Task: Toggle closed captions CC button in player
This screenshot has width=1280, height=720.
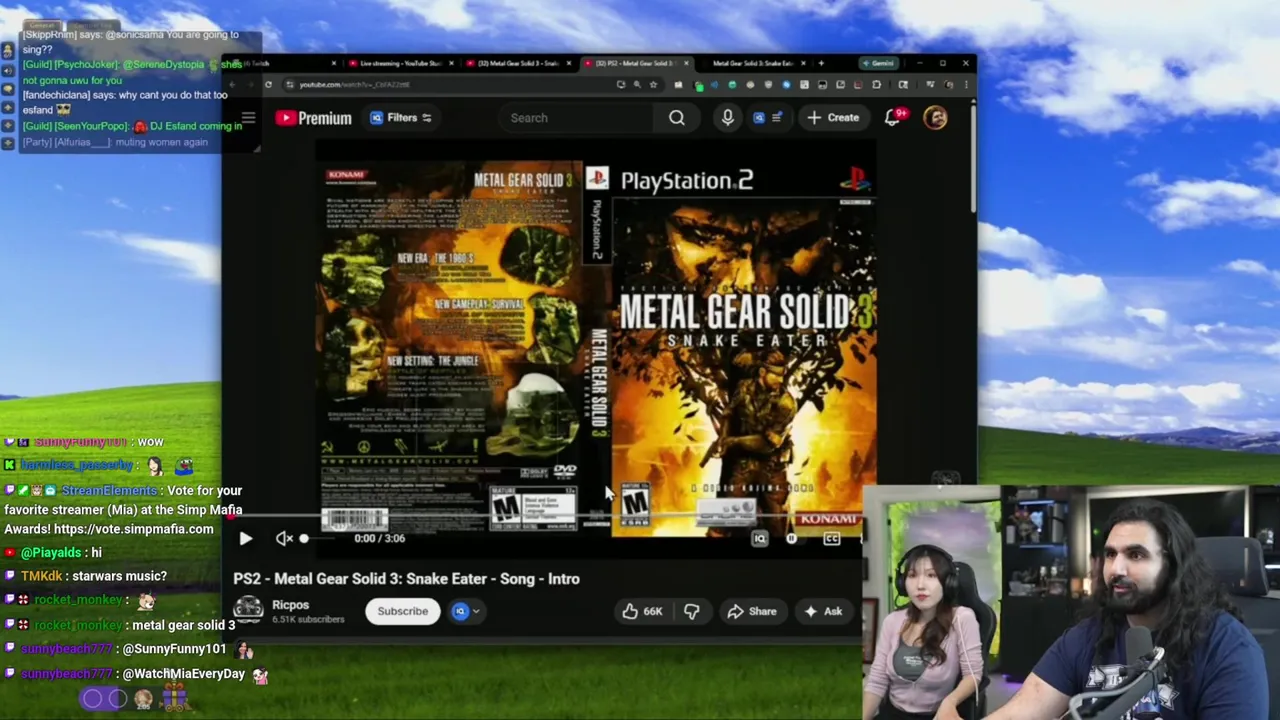Action: (832, 538)
